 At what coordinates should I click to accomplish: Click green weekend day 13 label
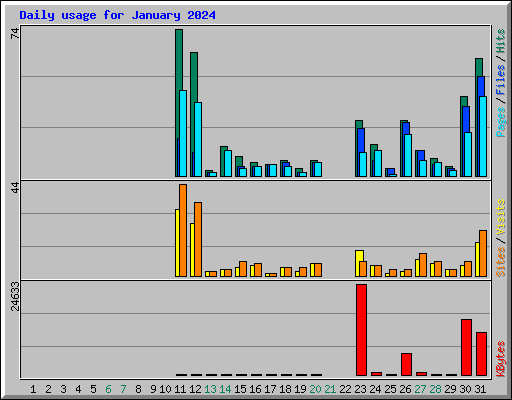coord(210,389)
